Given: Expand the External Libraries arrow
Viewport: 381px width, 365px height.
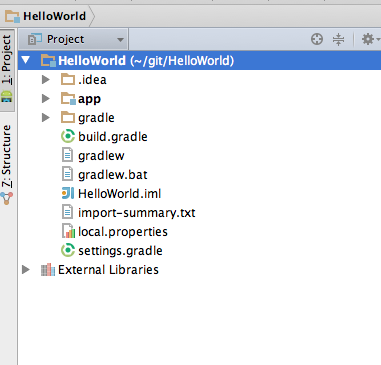Looking at the screenshot, I should [x=26, y=269].
